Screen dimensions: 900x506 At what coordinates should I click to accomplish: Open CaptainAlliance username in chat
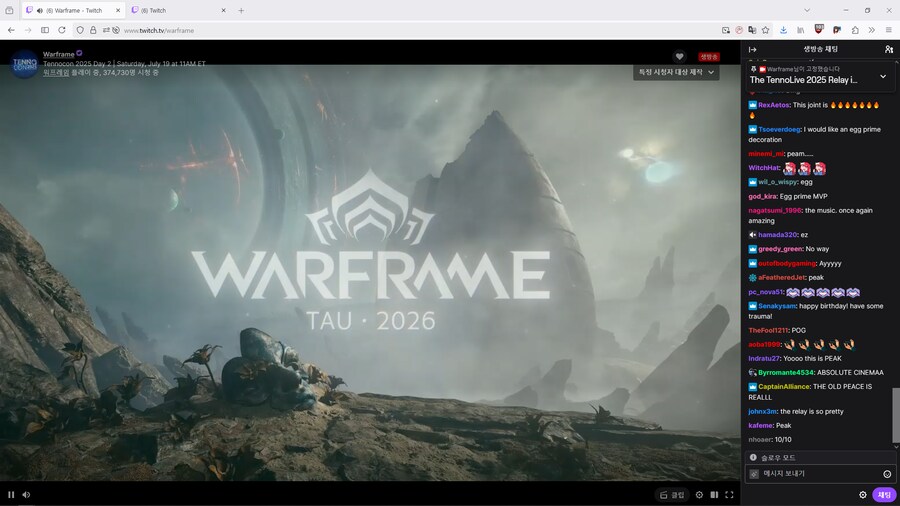point(783,387)
